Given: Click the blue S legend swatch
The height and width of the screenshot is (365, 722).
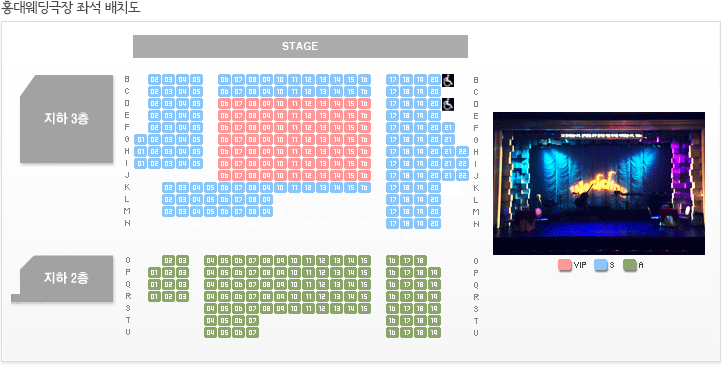Looking at the screenshot, I should (x=600, y=265).
